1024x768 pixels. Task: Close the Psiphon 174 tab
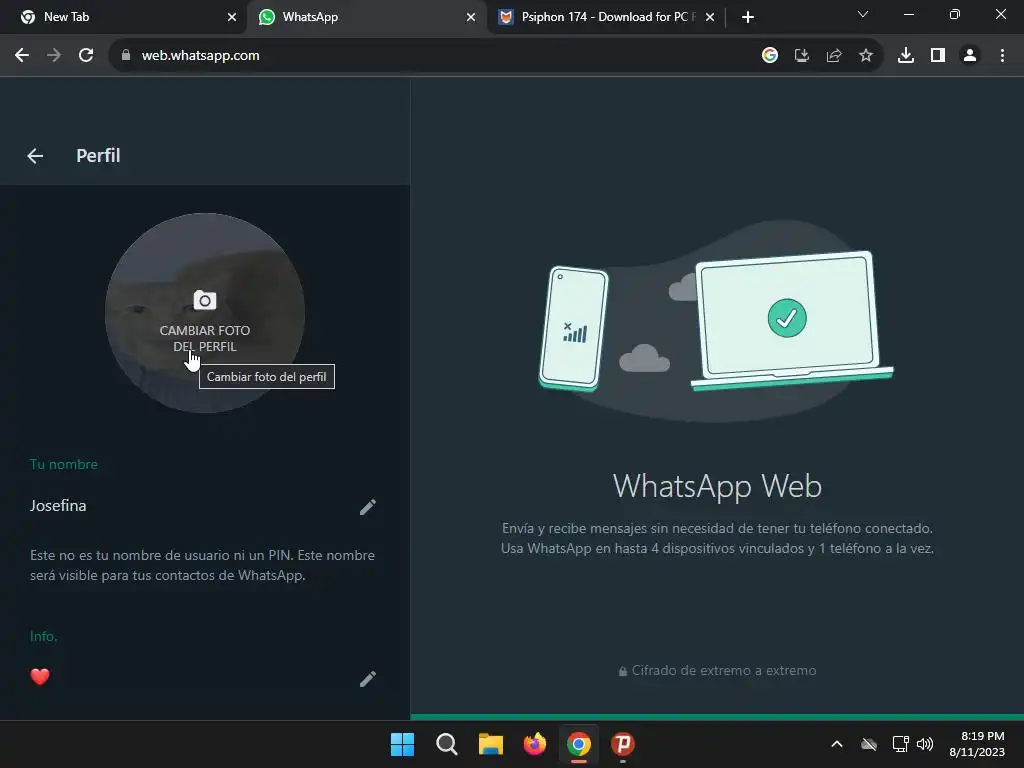(710, 17)
